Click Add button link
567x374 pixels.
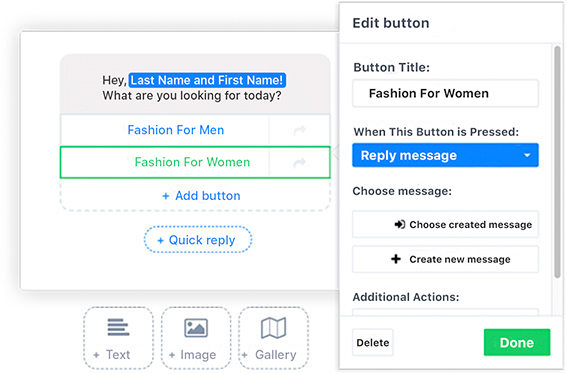tap(201, 196)
